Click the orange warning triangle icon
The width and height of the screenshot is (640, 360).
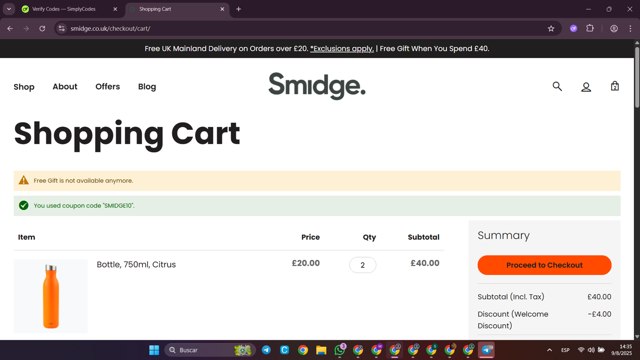coord(24,180)
